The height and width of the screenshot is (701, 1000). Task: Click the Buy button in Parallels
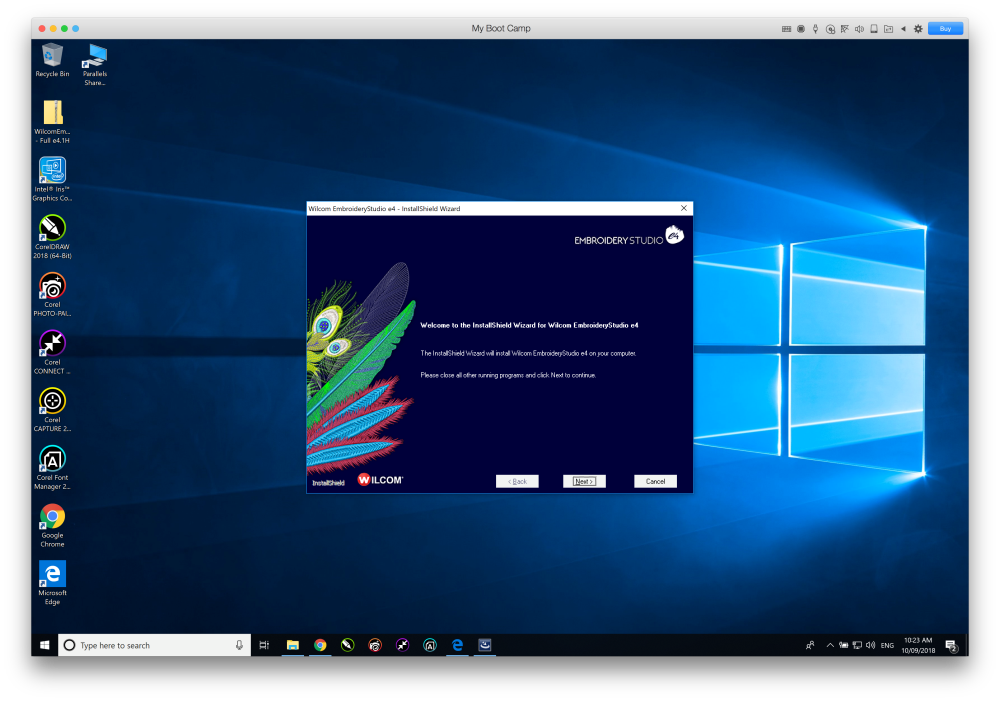pos(945,28)
